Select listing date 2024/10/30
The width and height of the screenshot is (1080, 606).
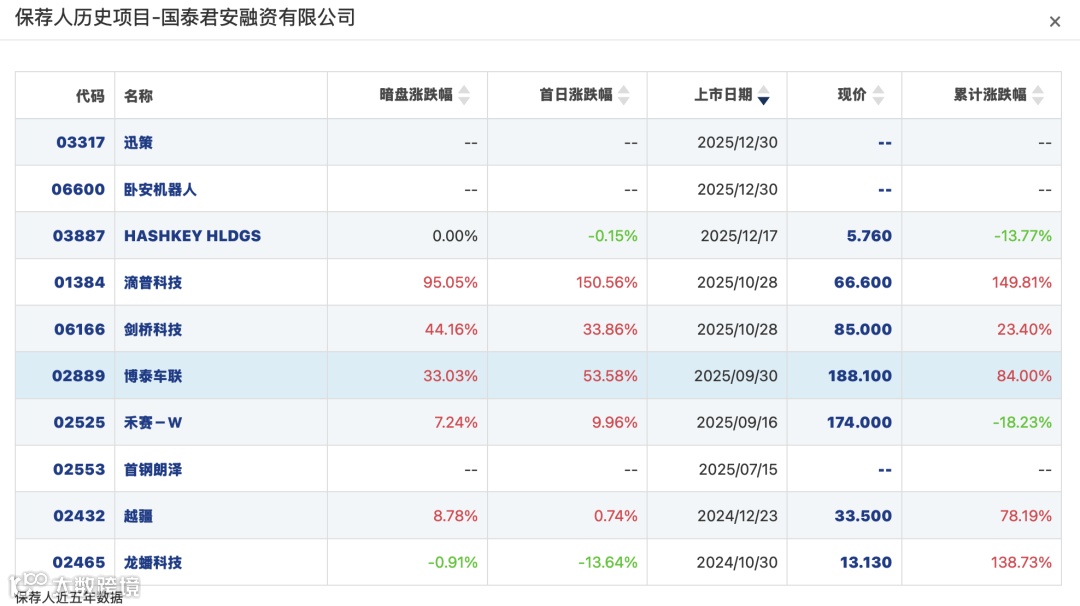click(x=737, y=563)
